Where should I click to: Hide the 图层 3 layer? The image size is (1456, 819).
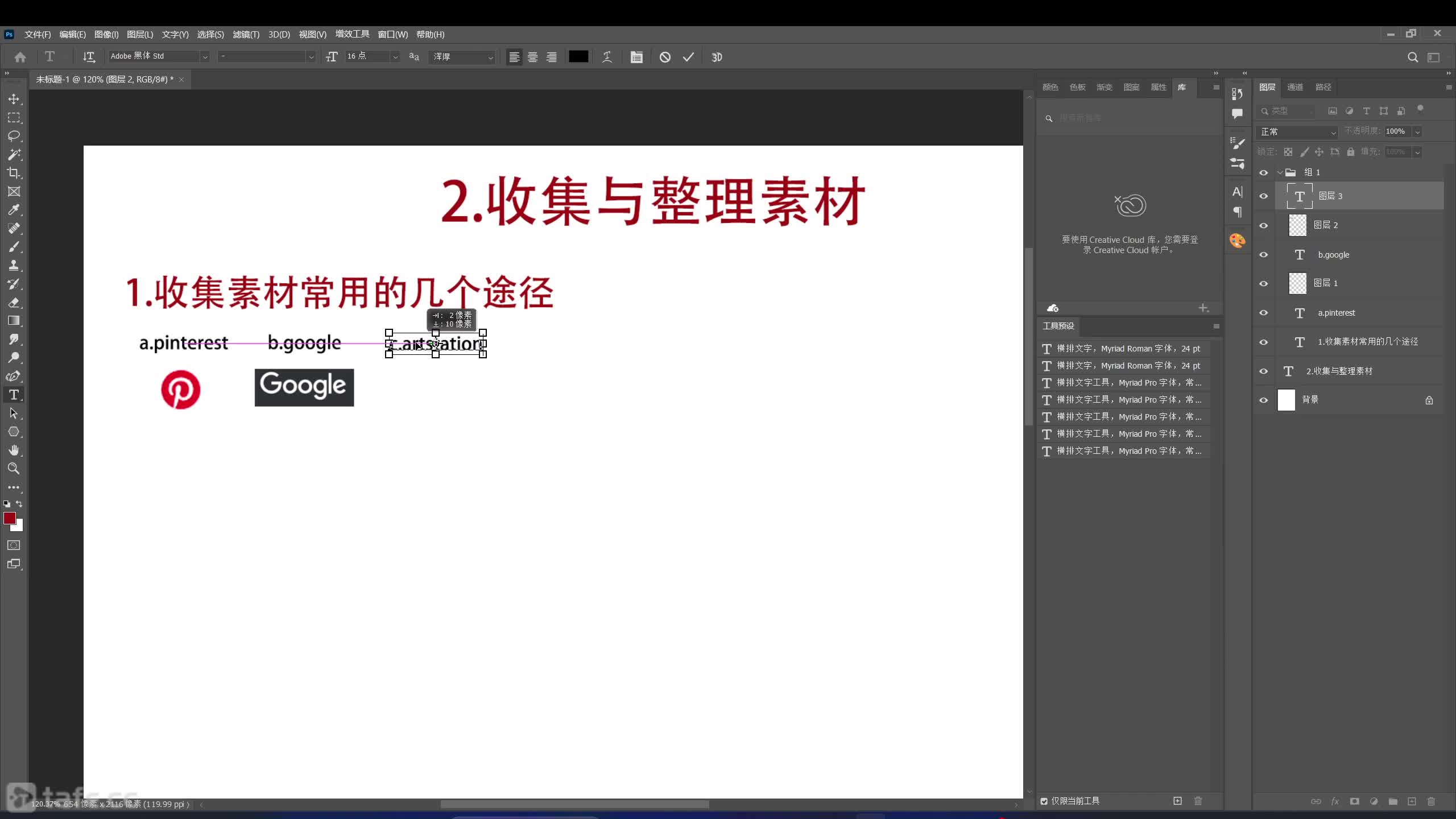(1264, 196)
